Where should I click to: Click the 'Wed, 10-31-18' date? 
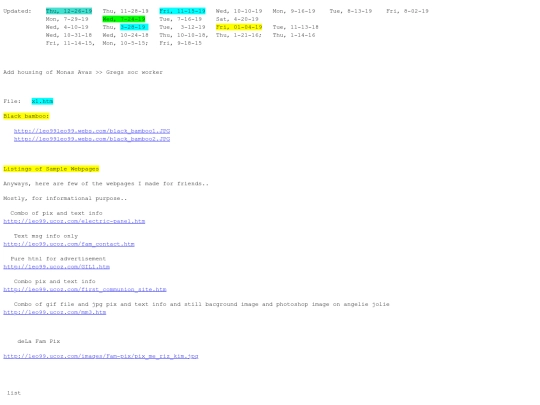(x=69, y=35)
